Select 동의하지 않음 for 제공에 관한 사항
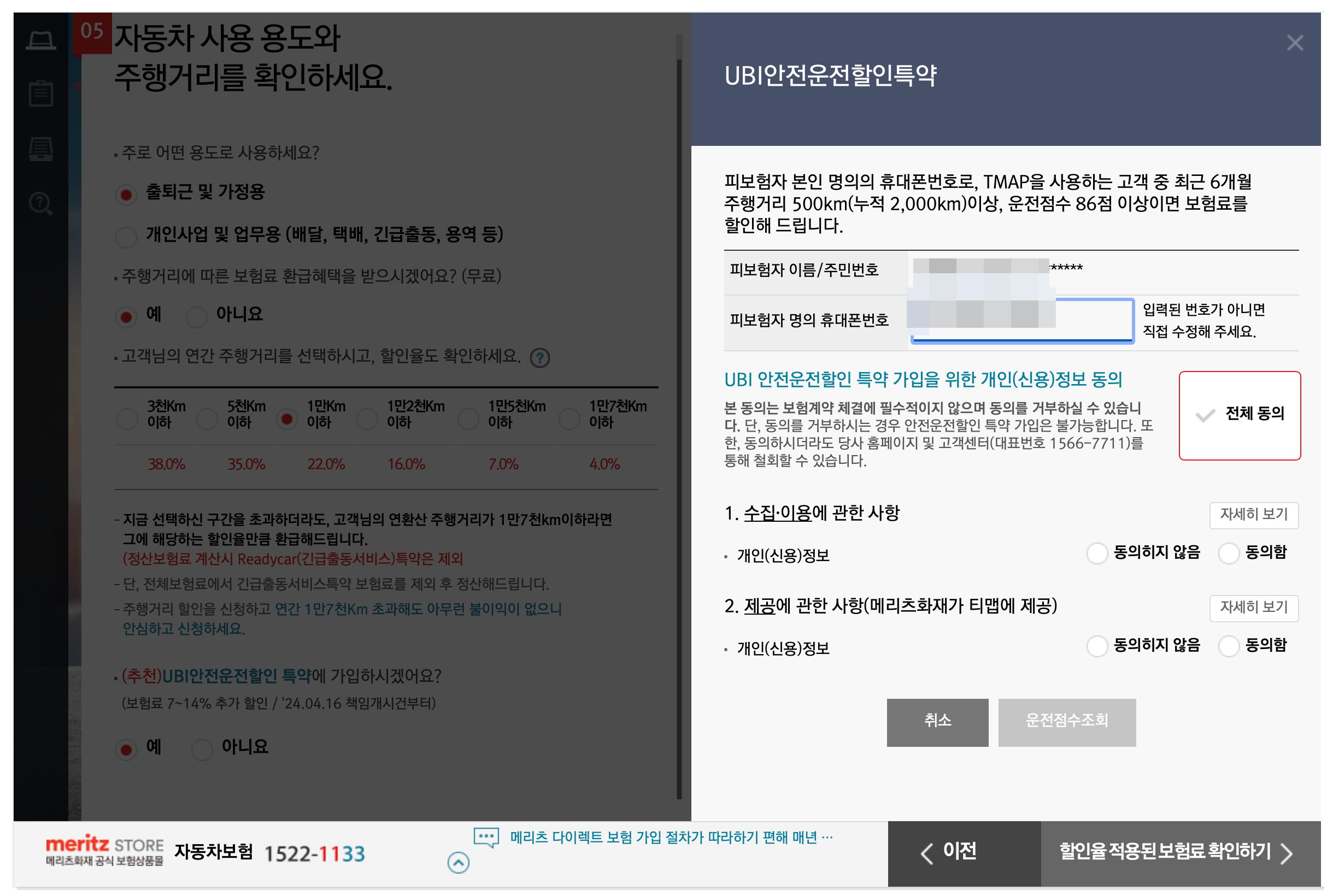 click(1097, 646)
